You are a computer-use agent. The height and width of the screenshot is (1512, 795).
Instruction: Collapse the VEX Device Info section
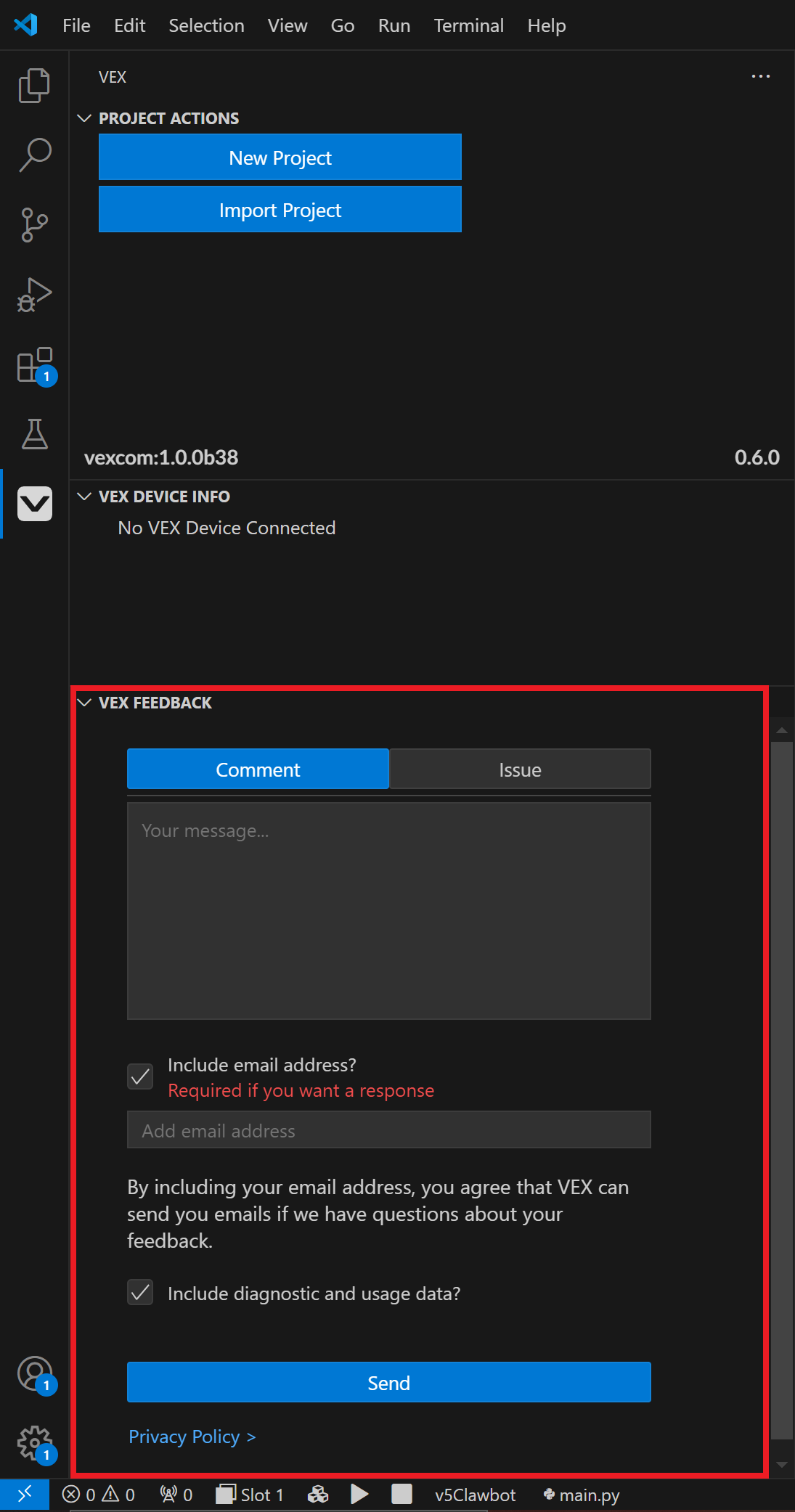pyautogui.click(x=84, y=496)
